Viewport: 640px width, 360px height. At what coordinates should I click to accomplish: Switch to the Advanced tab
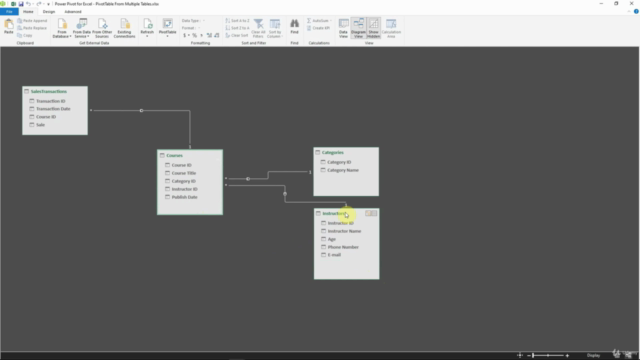[73, 12]
